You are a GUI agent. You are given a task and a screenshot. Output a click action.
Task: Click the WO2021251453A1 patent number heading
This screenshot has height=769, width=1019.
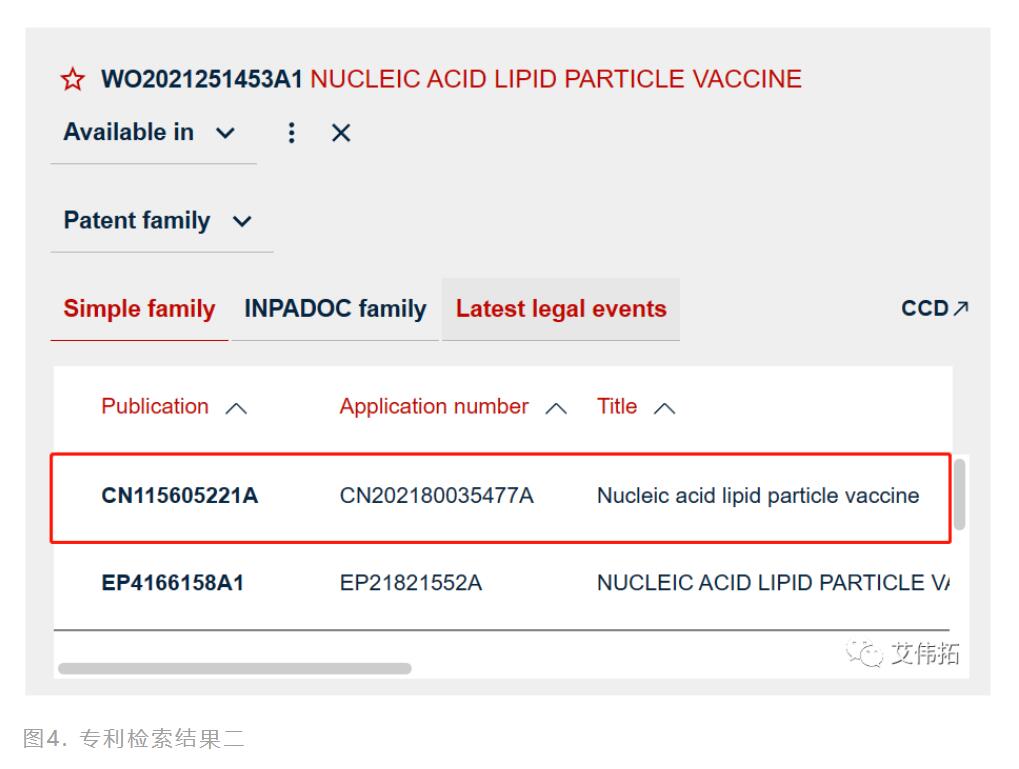202,80
